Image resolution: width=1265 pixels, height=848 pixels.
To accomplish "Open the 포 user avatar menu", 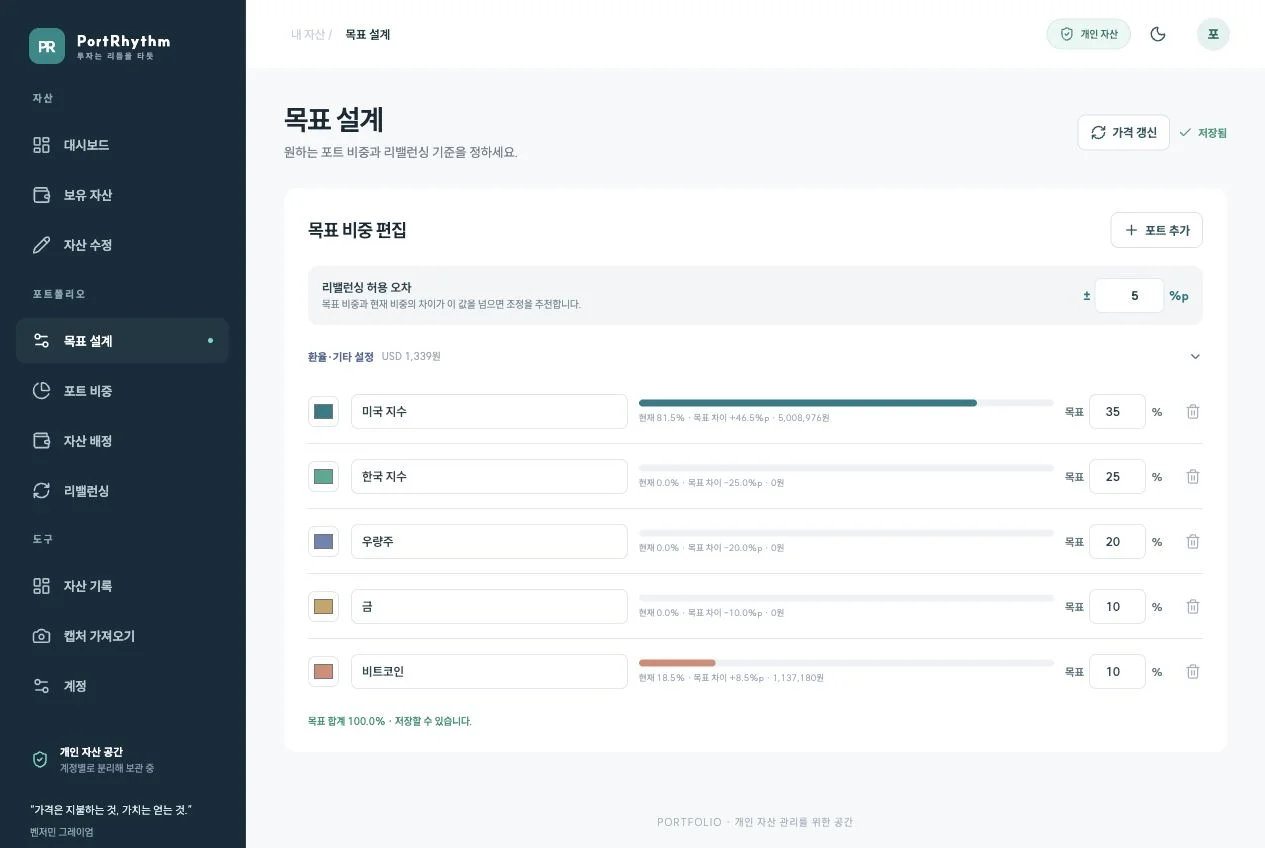I will click(1213, 34).
